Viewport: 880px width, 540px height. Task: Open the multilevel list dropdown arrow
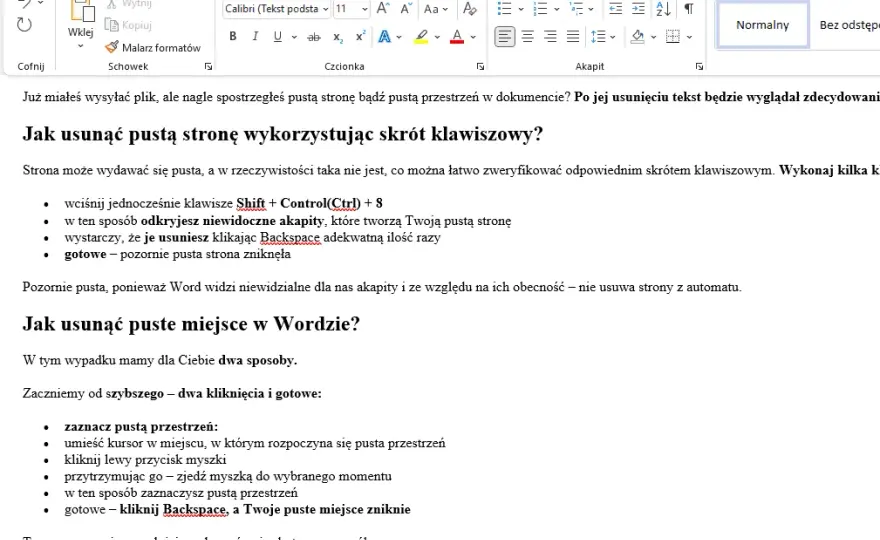click(591, 10)
